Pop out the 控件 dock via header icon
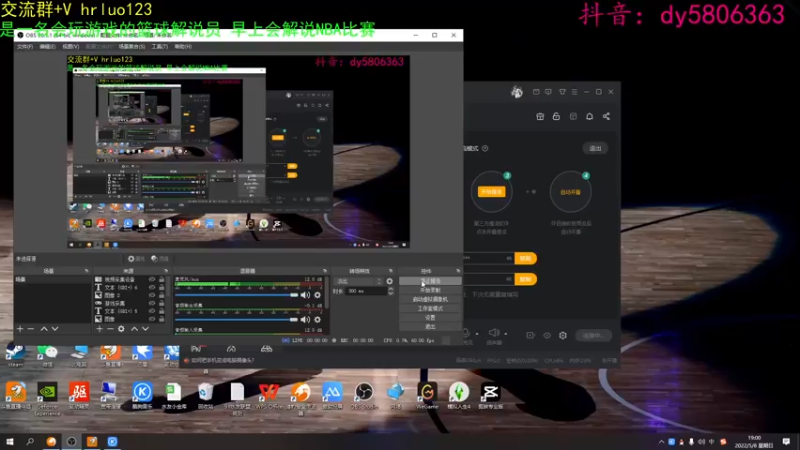 point(458,271)
